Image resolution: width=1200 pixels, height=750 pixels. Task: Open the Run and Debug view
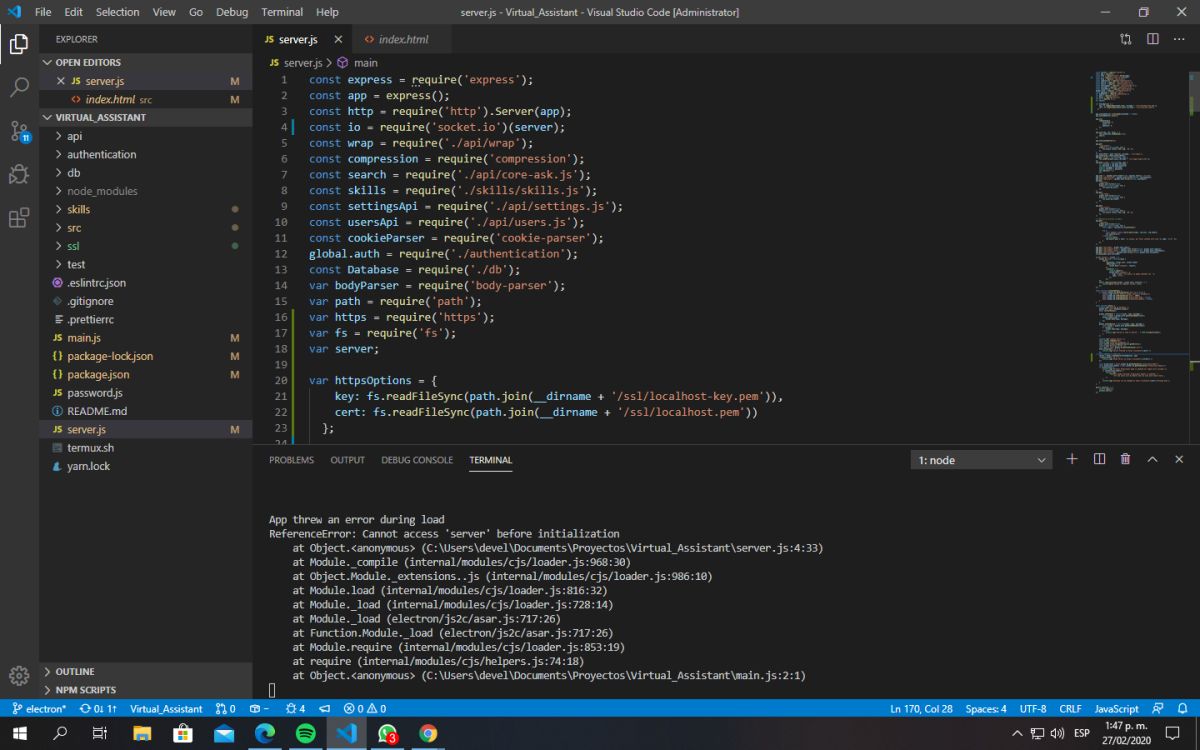(19, 174)
